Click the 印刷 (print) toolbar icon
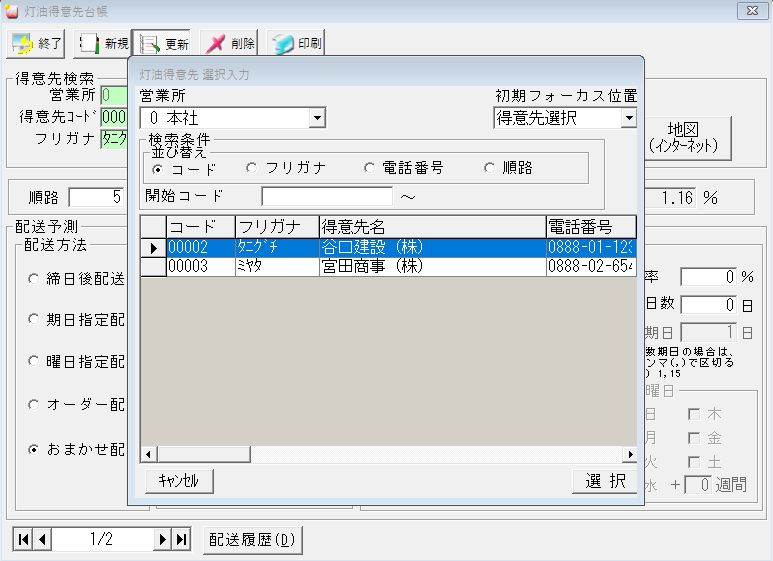 tap(296, 44)
